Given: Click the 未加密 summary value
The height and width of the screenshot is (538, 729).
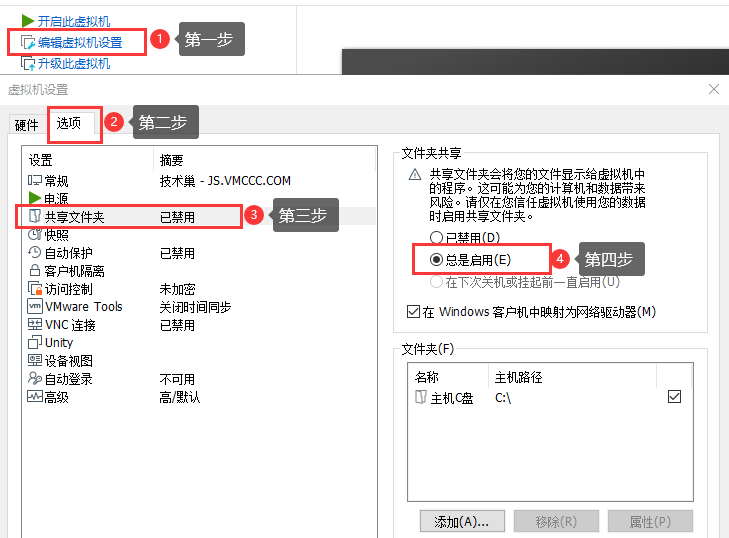Looking at the screenshot, I should (177, 289).
